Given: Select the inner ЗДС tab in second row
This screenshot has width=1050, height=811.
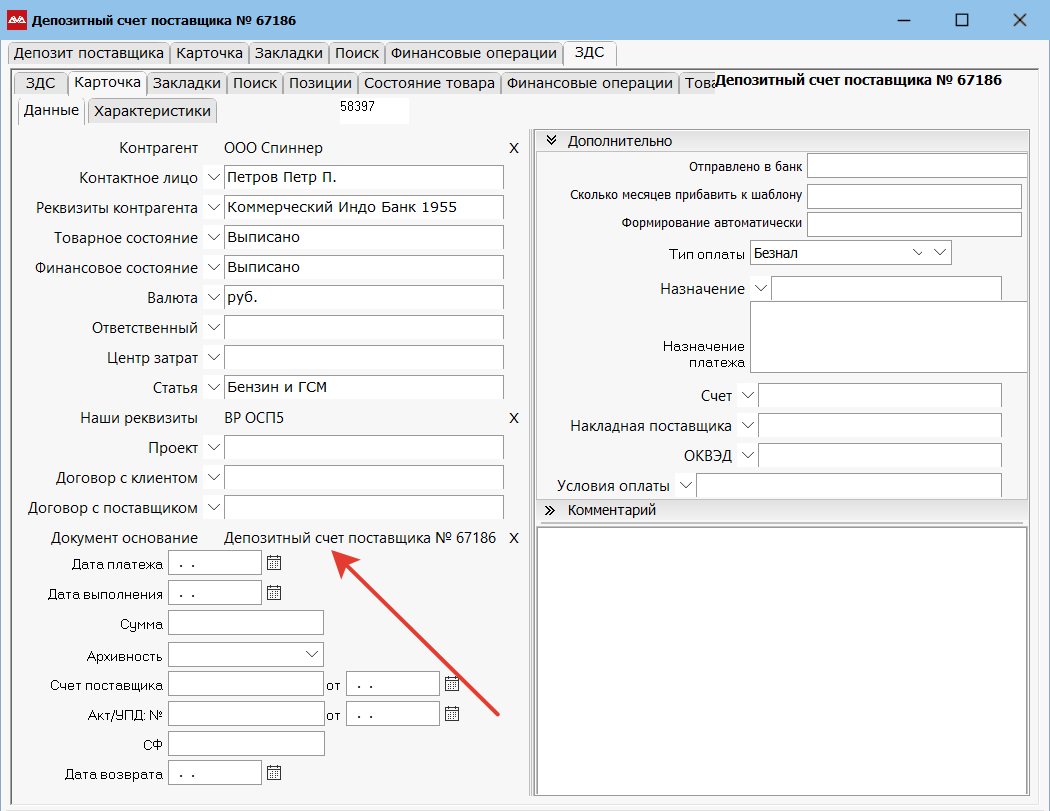Looking at the screenshot, I should [x=40, y=83].
